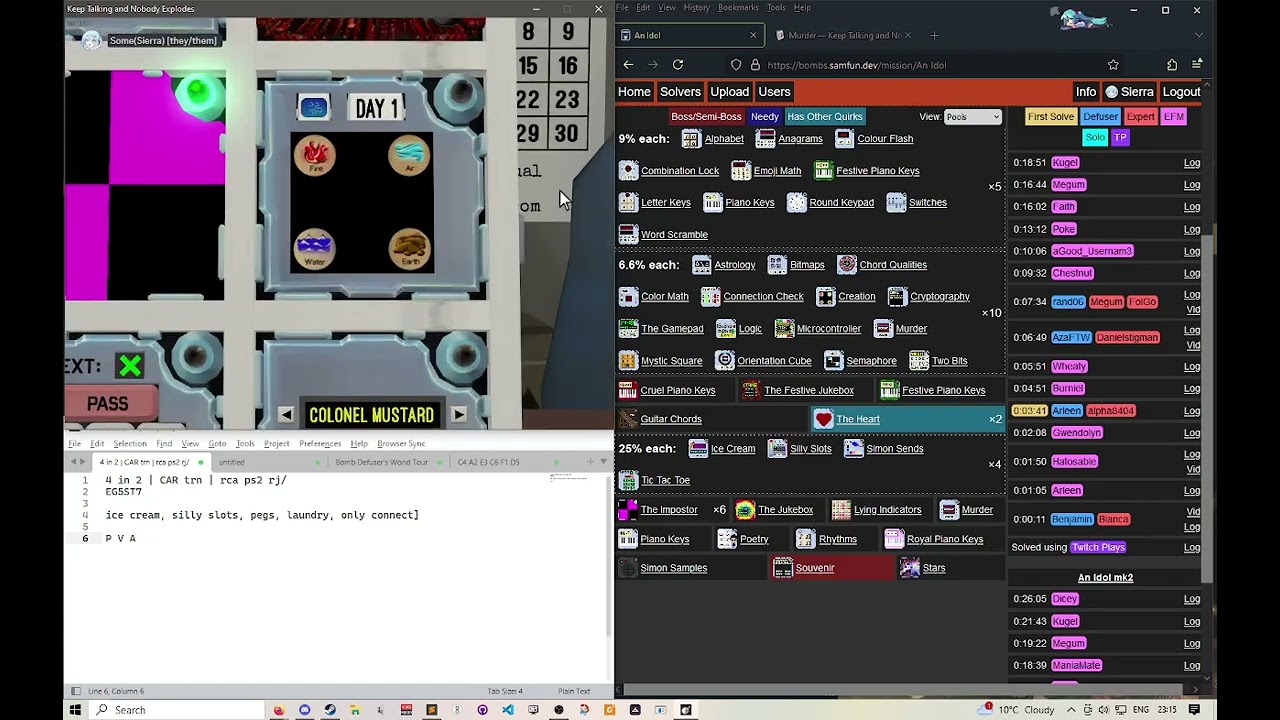Click the Anagrams module icon
Screen dimensions: 1280x720
[765, 139]
